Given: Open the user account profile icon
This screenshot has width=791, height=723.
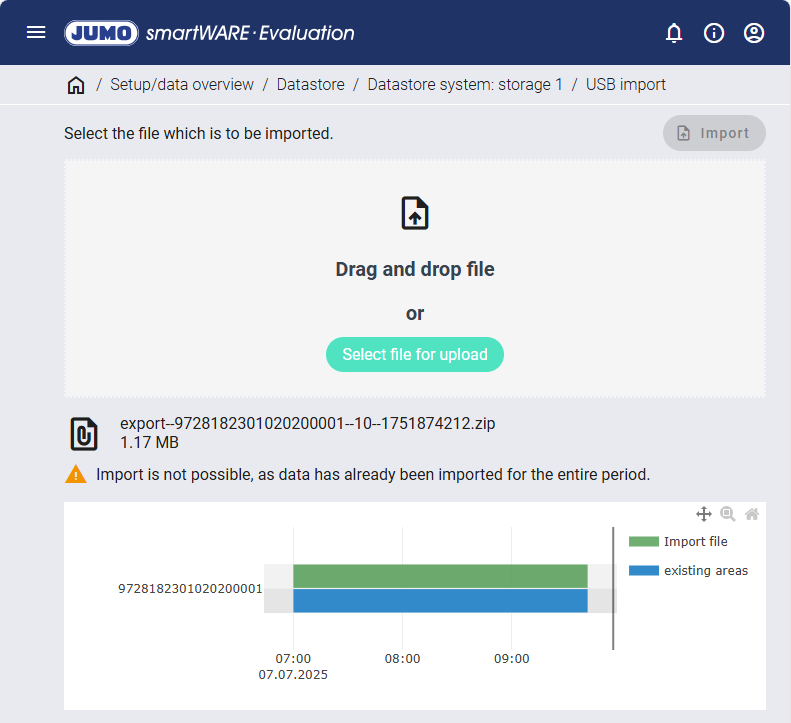Looking at the screenshot, I should pyautogui.click(x=754, y=33).
